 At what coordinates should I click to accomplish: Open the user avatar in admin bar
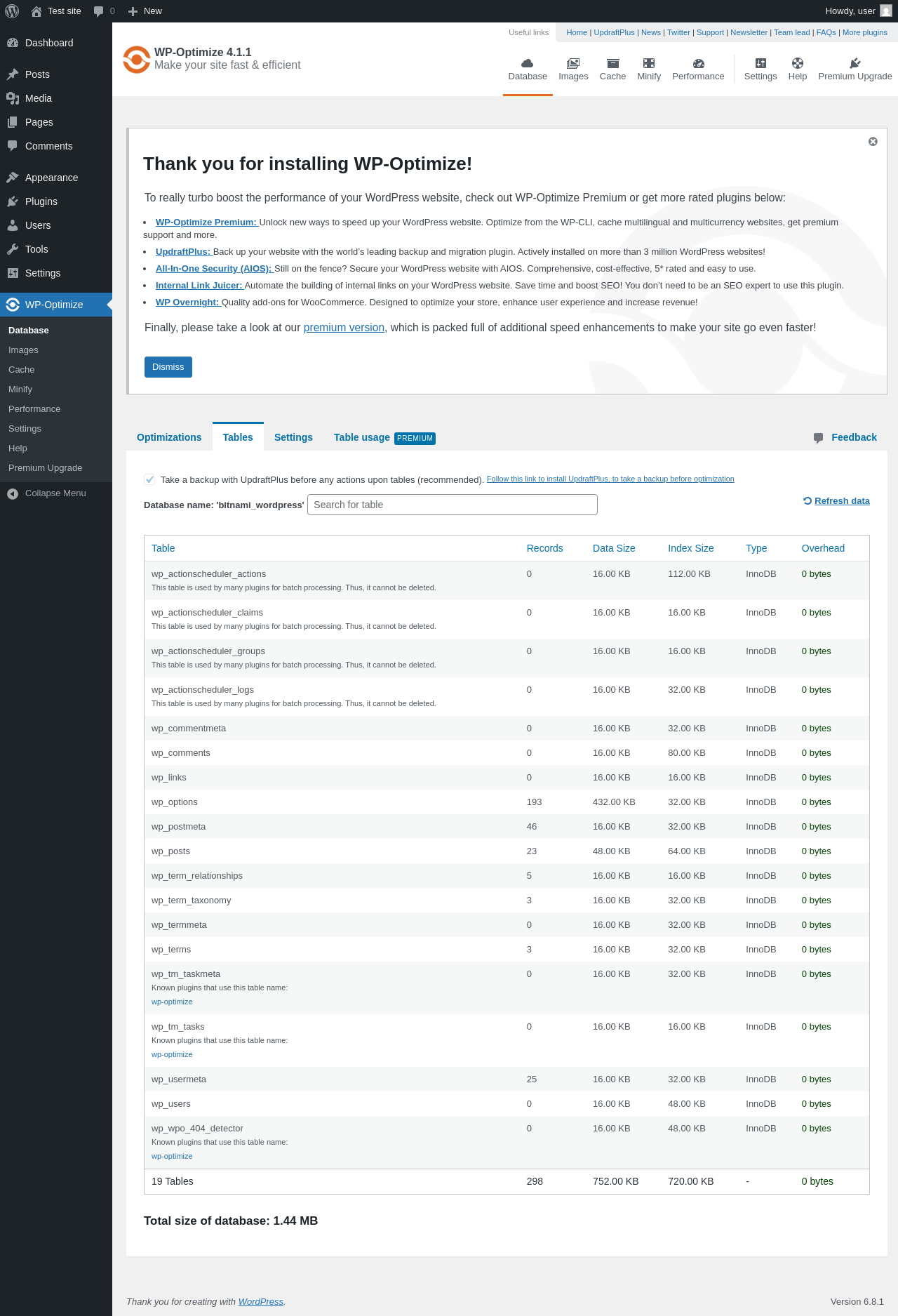click(x=886, y=11)
